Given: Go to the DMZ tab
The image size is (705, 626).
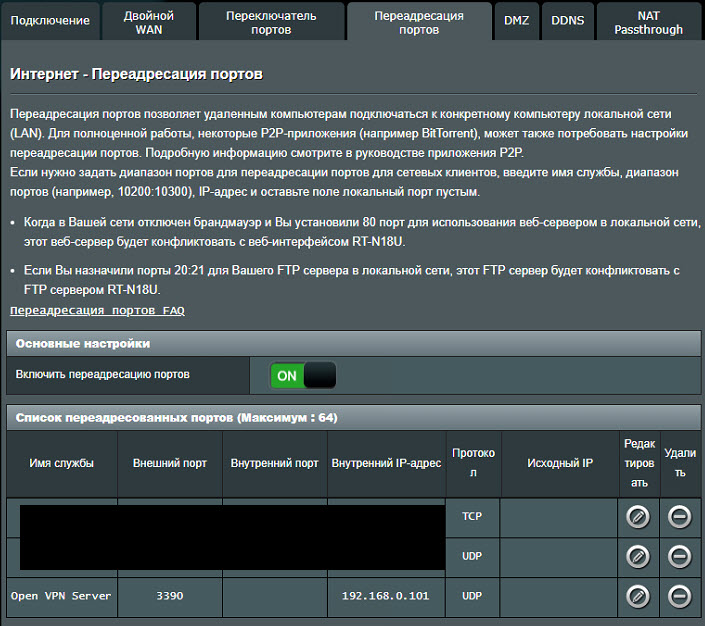Looking at the screenshot, I should tap(517, 21).
